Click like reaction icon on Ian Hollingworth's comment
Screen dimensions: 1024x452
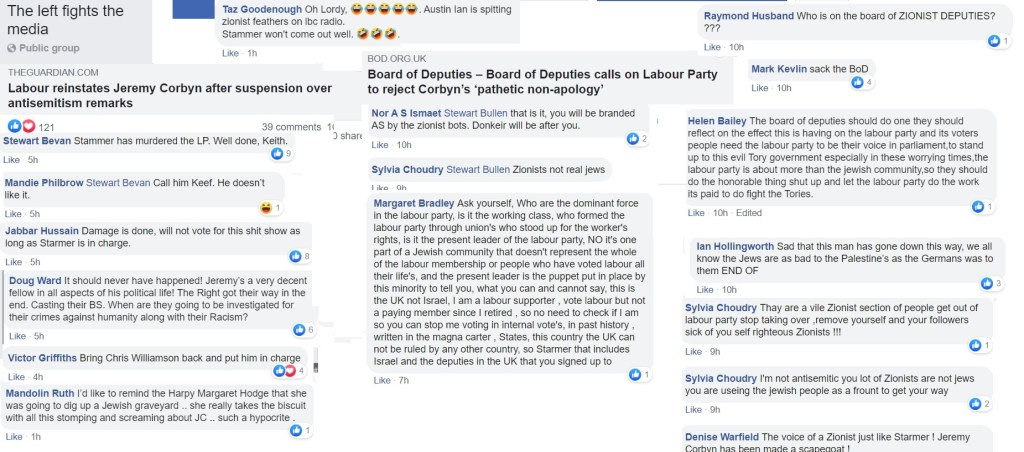point(989,284)
